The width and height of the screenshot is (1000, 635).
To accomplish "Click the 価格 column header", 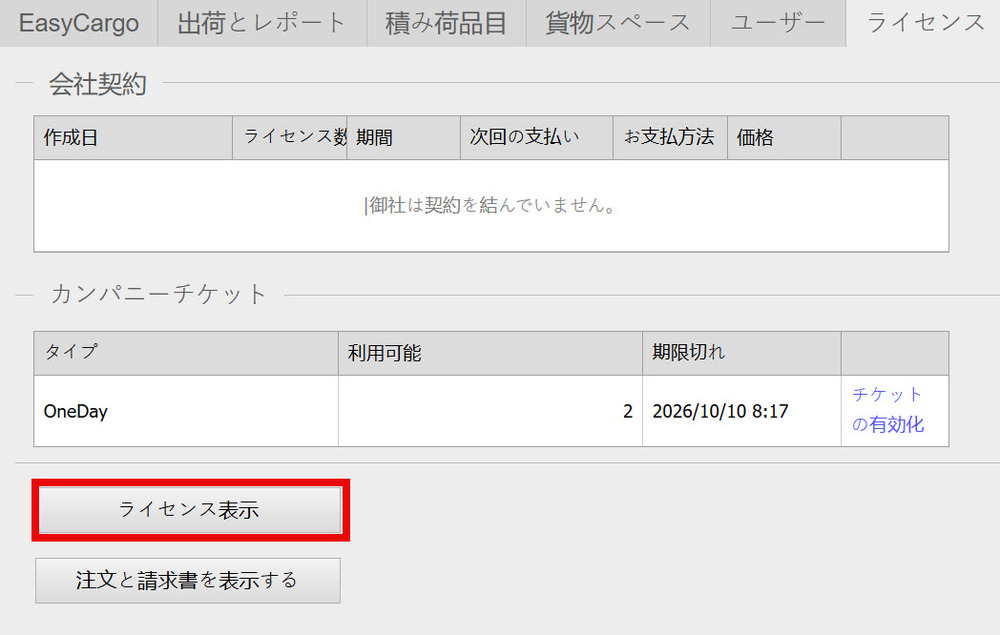I will [784, 138].
